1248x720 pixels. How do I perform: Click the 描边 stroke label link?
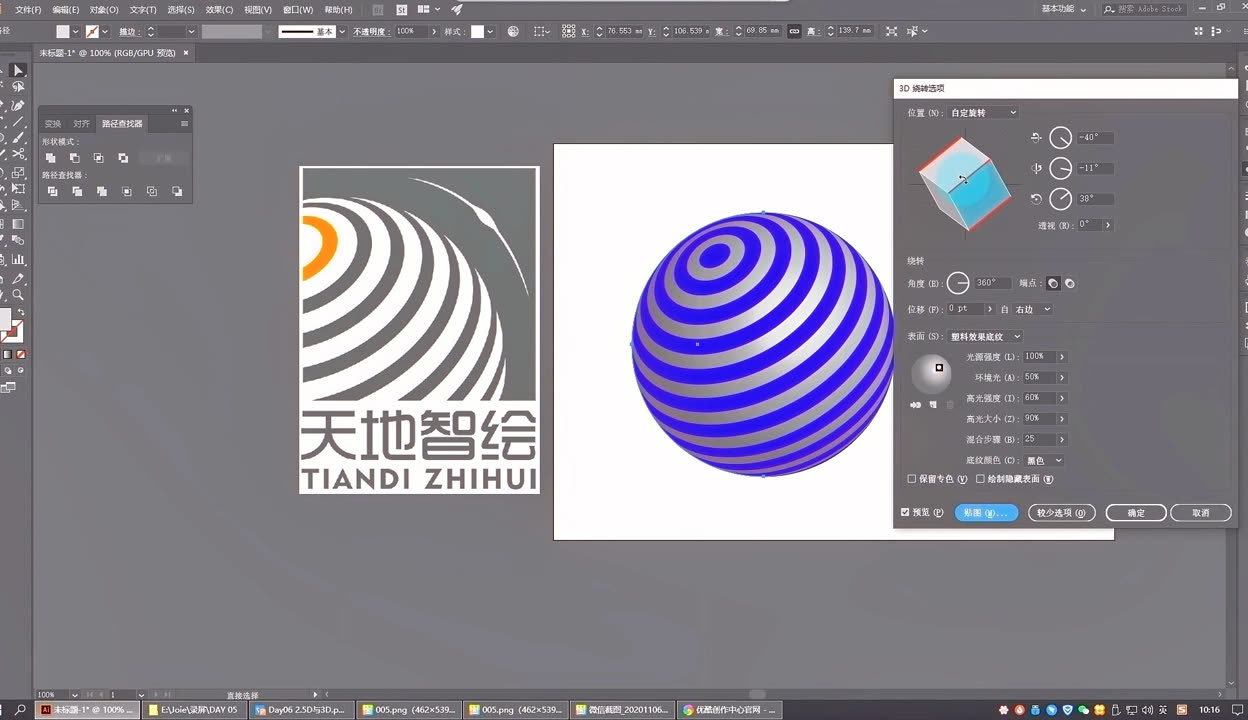click(x=128, y=32)
